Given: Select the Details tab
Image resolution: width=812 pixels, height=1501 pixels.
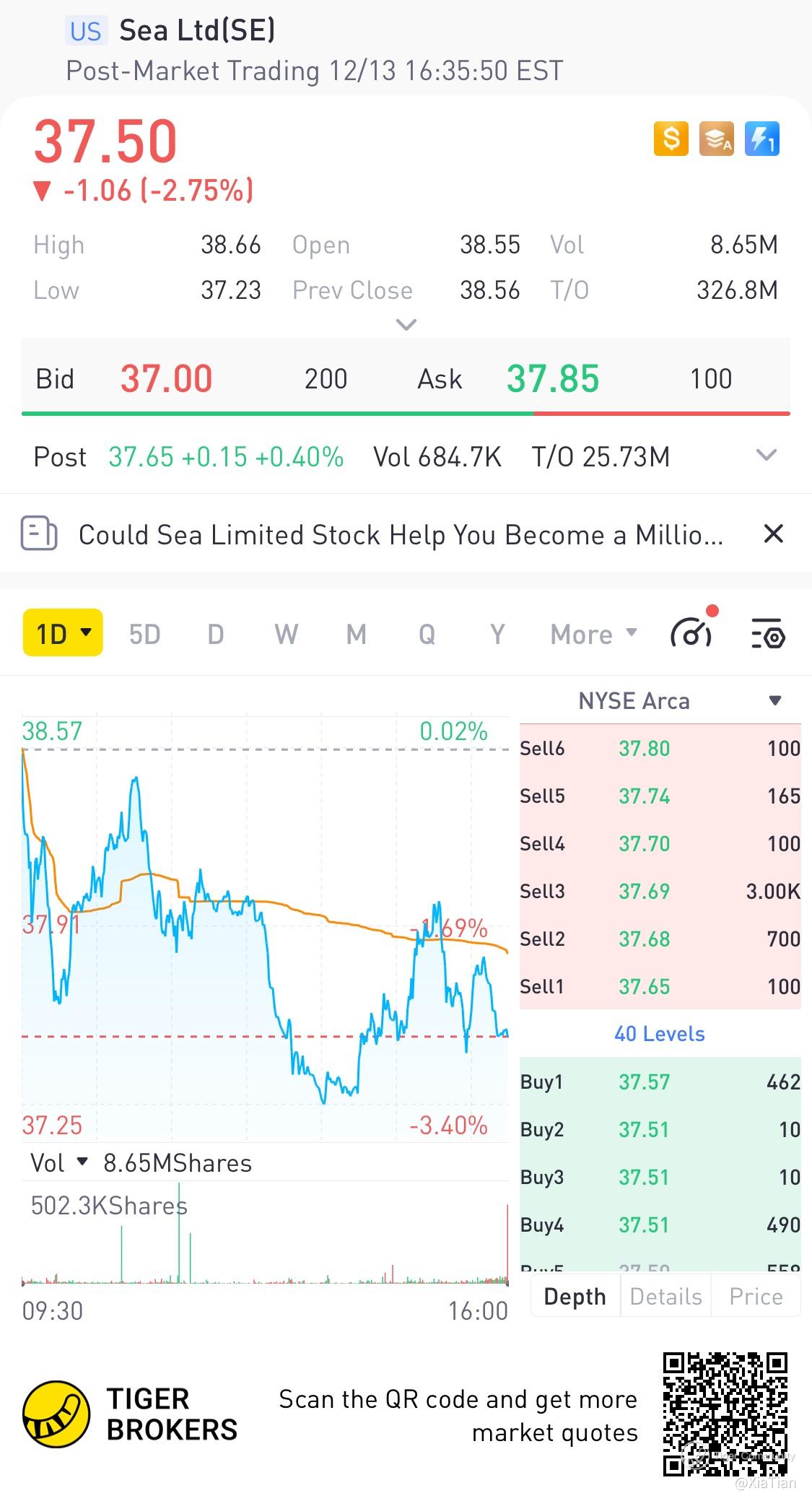Looking at the screenshot, I should pos(665,1297).
